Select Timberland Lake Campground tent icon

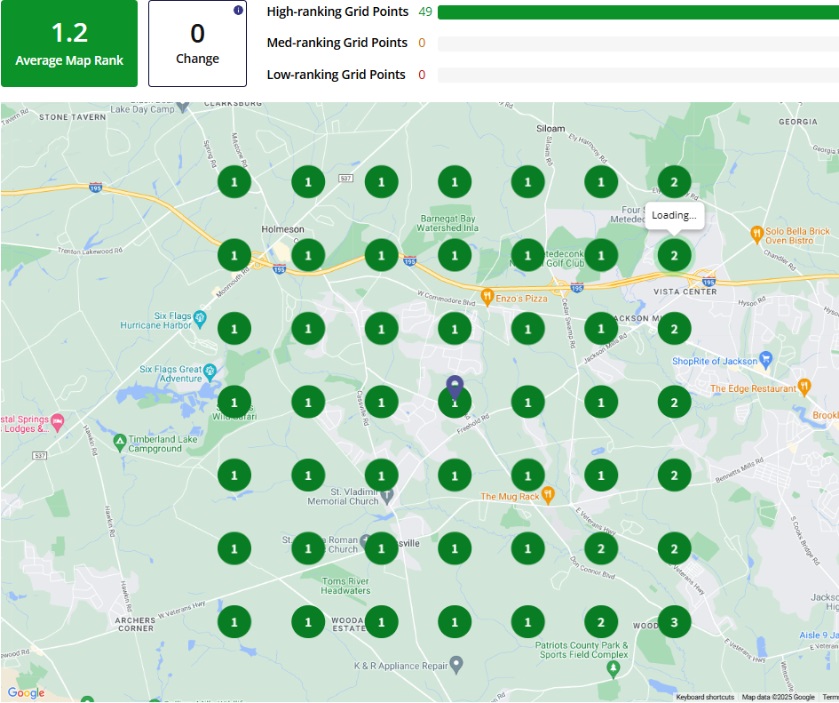120,442
